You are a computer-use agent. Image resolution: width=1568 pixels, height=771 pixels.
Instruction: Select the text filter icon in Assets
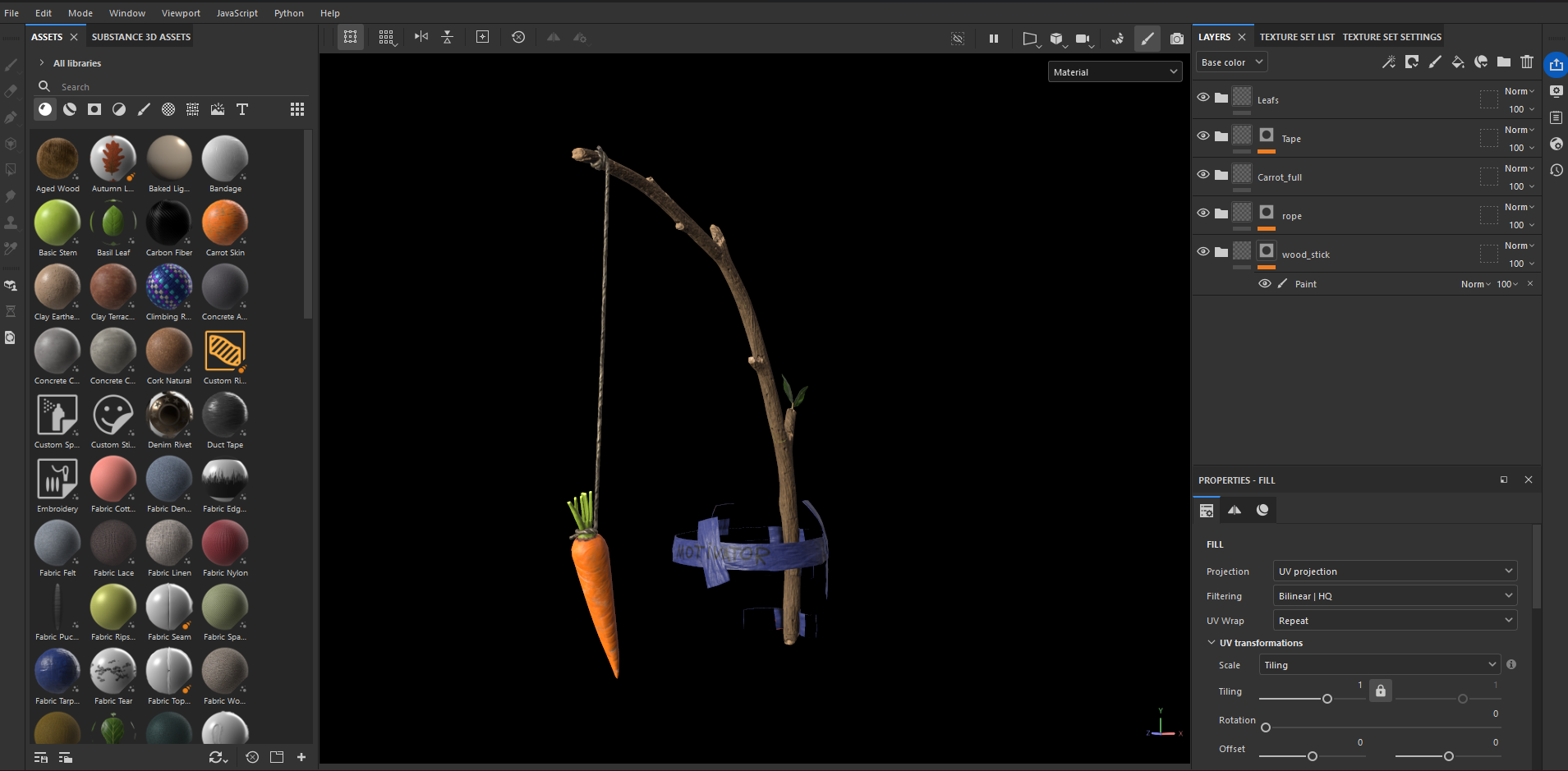[242, 109]
